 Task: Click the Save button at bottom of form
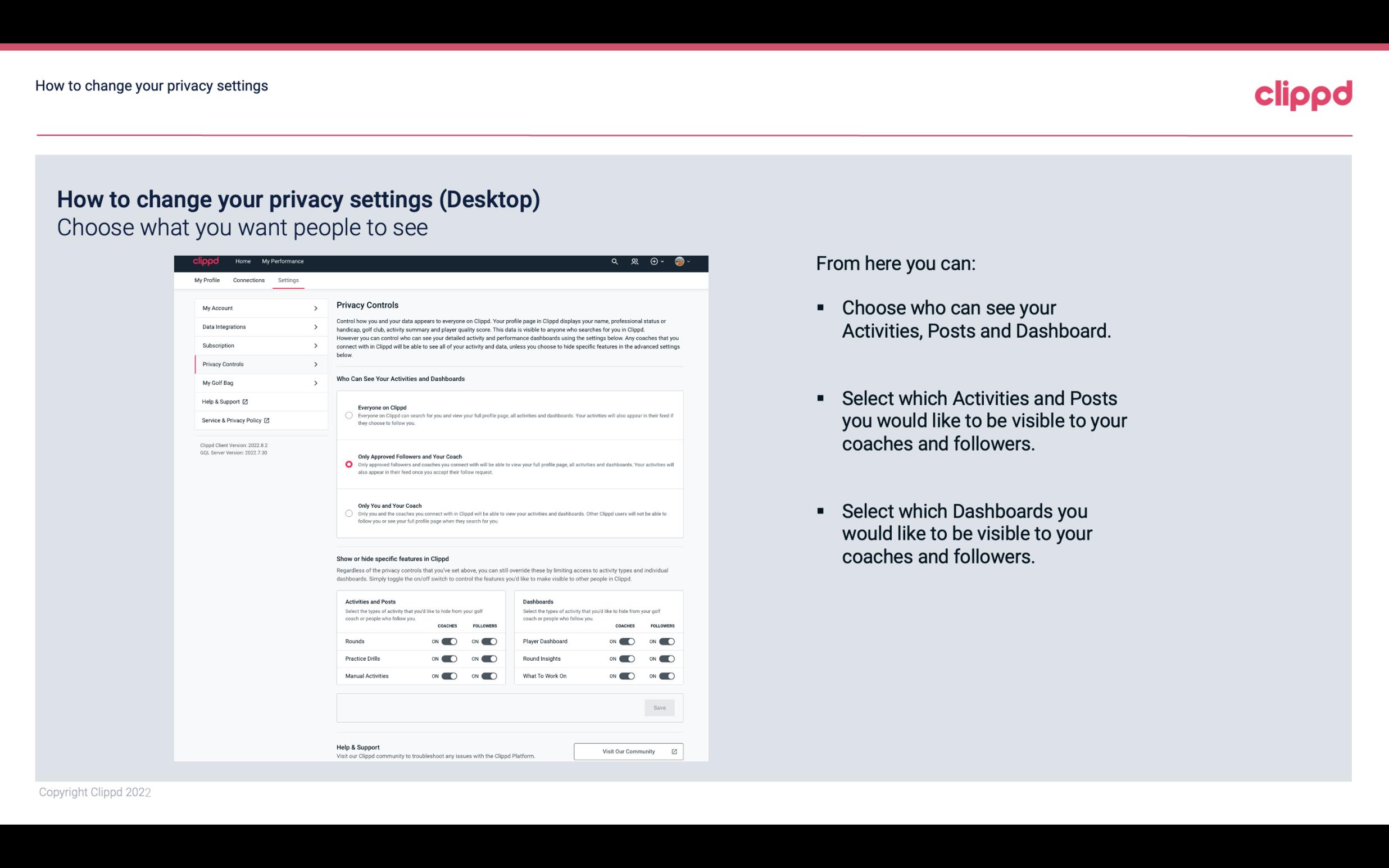pos(659,708)
